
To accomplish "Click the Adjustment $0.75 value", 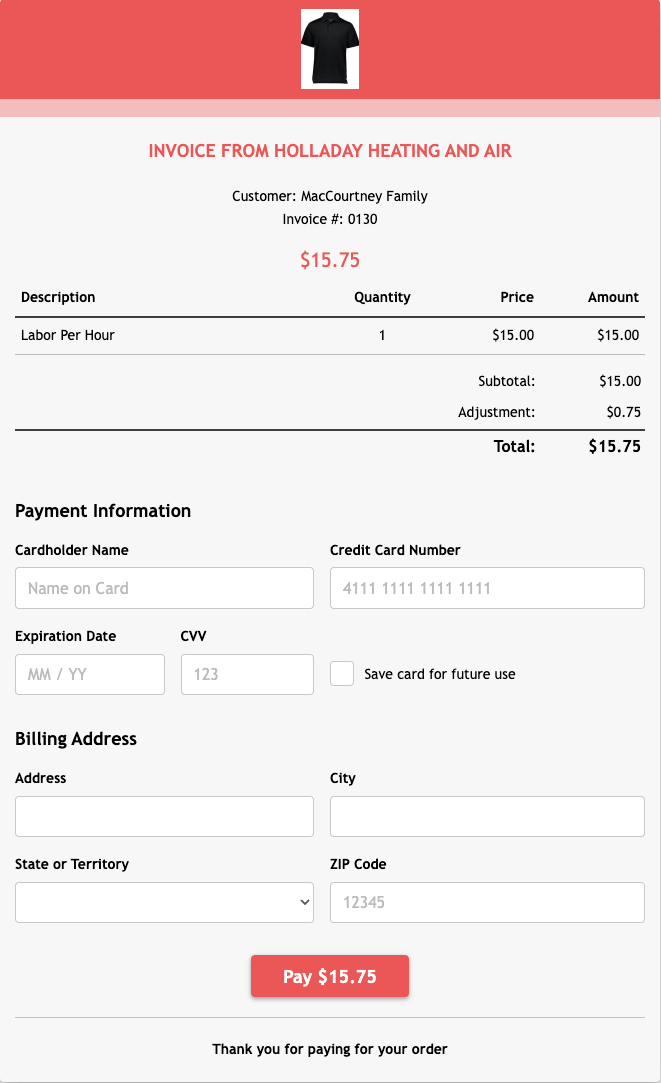I will tap(623, 412).
